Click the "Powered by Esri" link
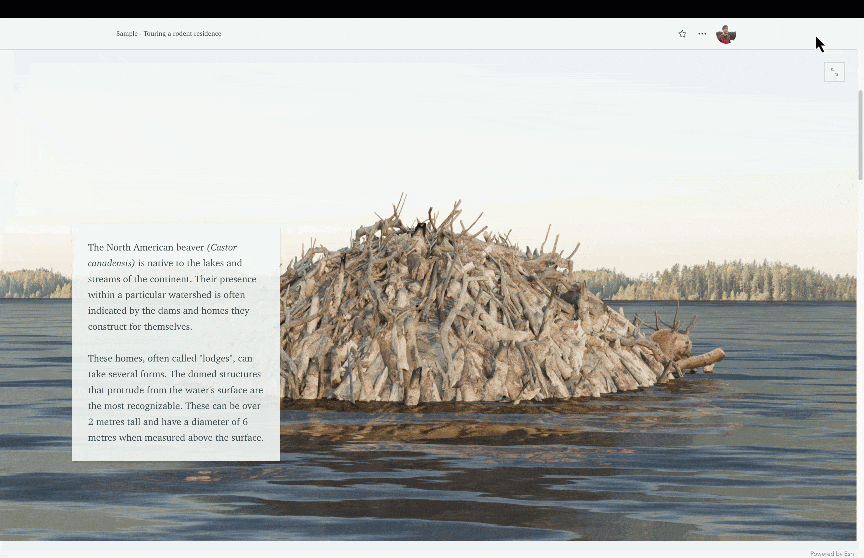 [832, 553]
